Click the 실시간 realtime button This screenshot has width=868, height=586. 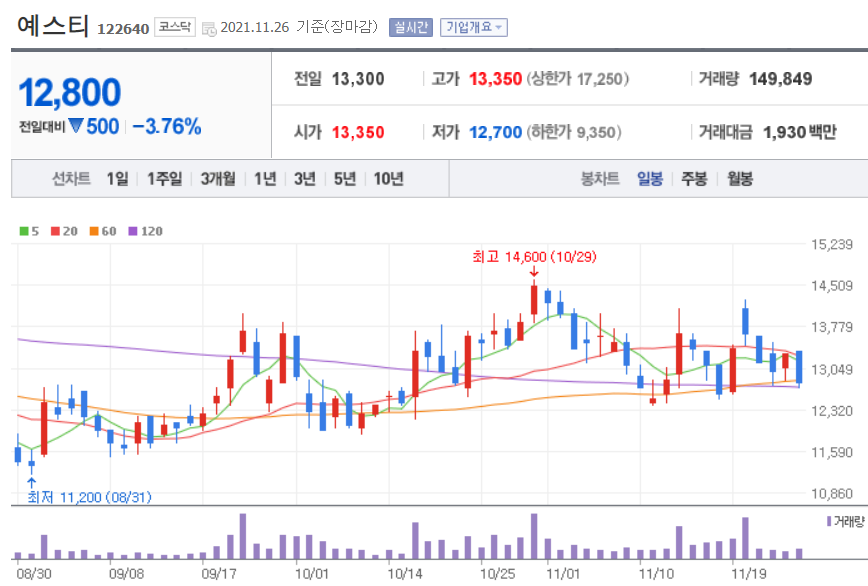click(411, 27)
